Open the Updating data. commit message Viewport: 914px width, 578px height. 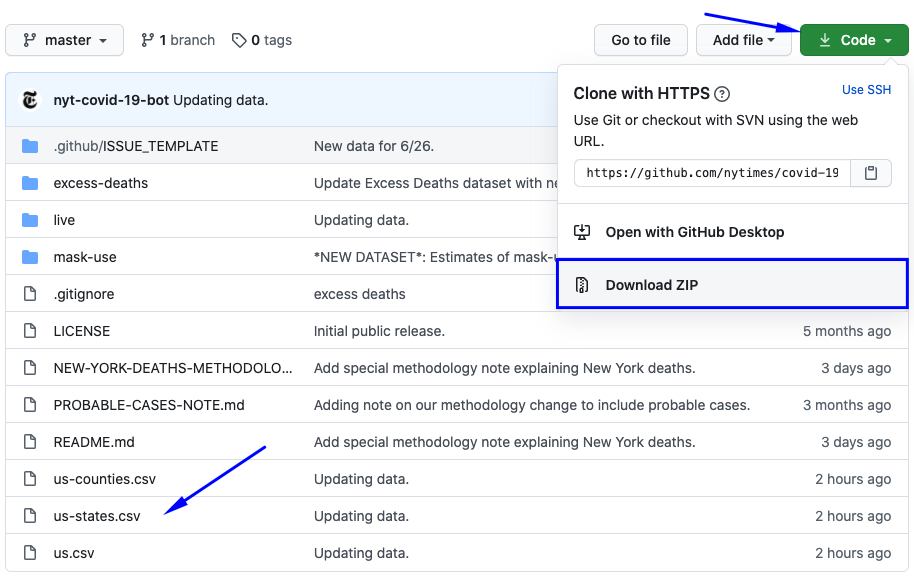[x=220, y=100]
